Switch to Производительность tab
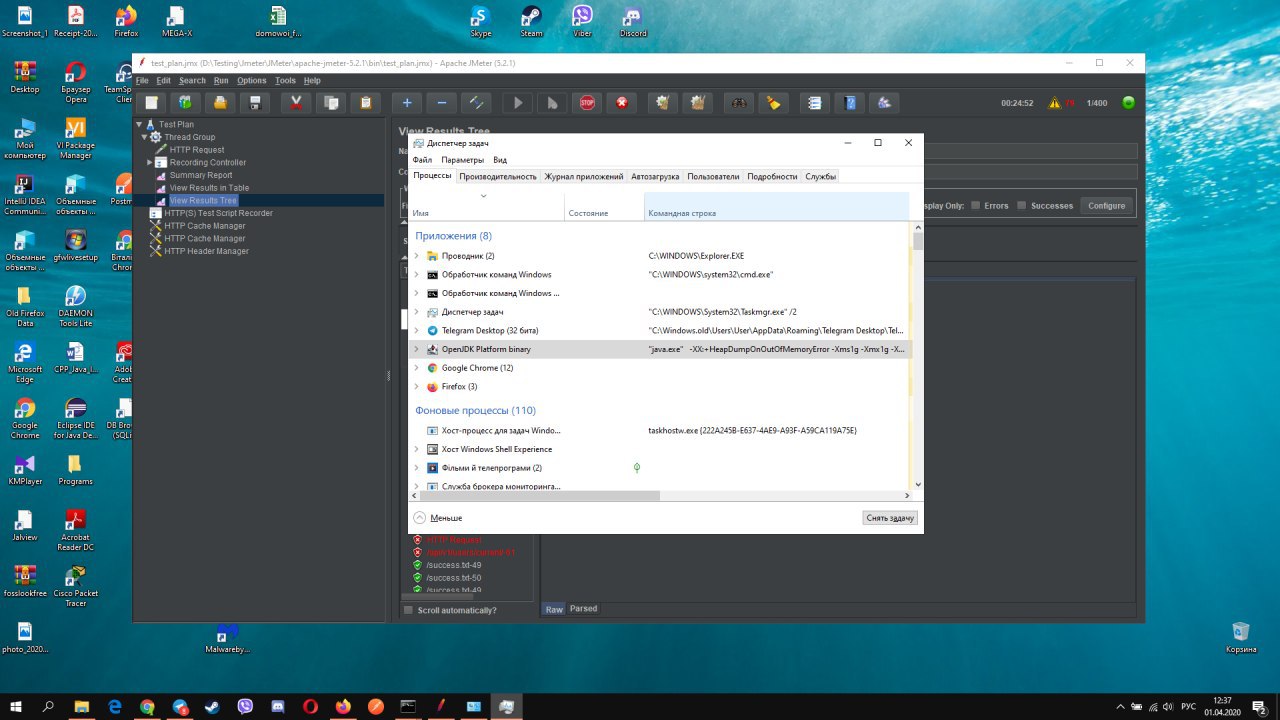 tap(498, 176)
